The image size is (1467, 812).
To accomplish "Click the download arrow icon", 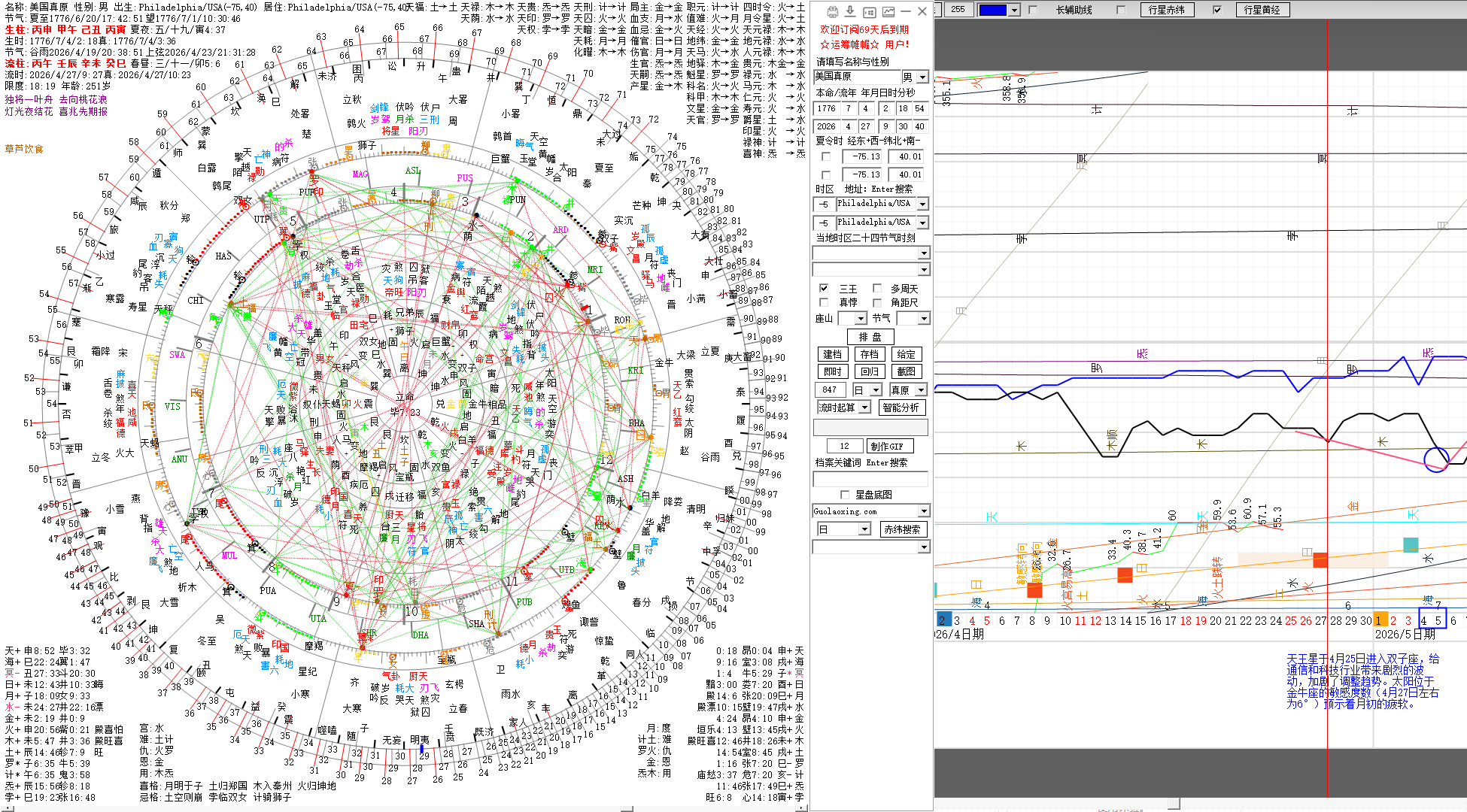I will click(850, 11).
